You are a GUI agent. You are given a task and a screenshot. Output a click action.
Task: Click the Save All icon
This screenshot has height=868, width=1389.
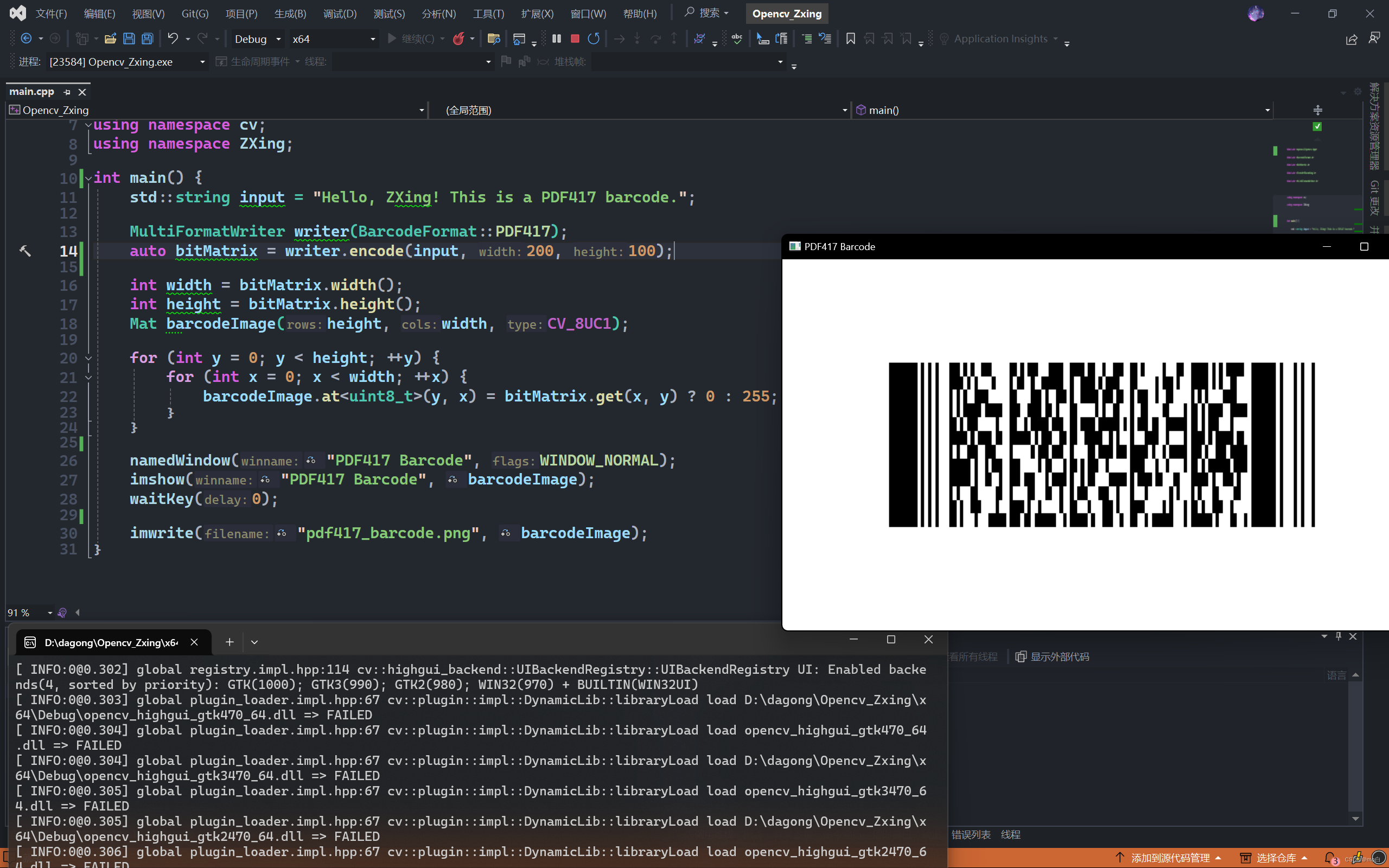pyautogui.click(x=148, y=39)
